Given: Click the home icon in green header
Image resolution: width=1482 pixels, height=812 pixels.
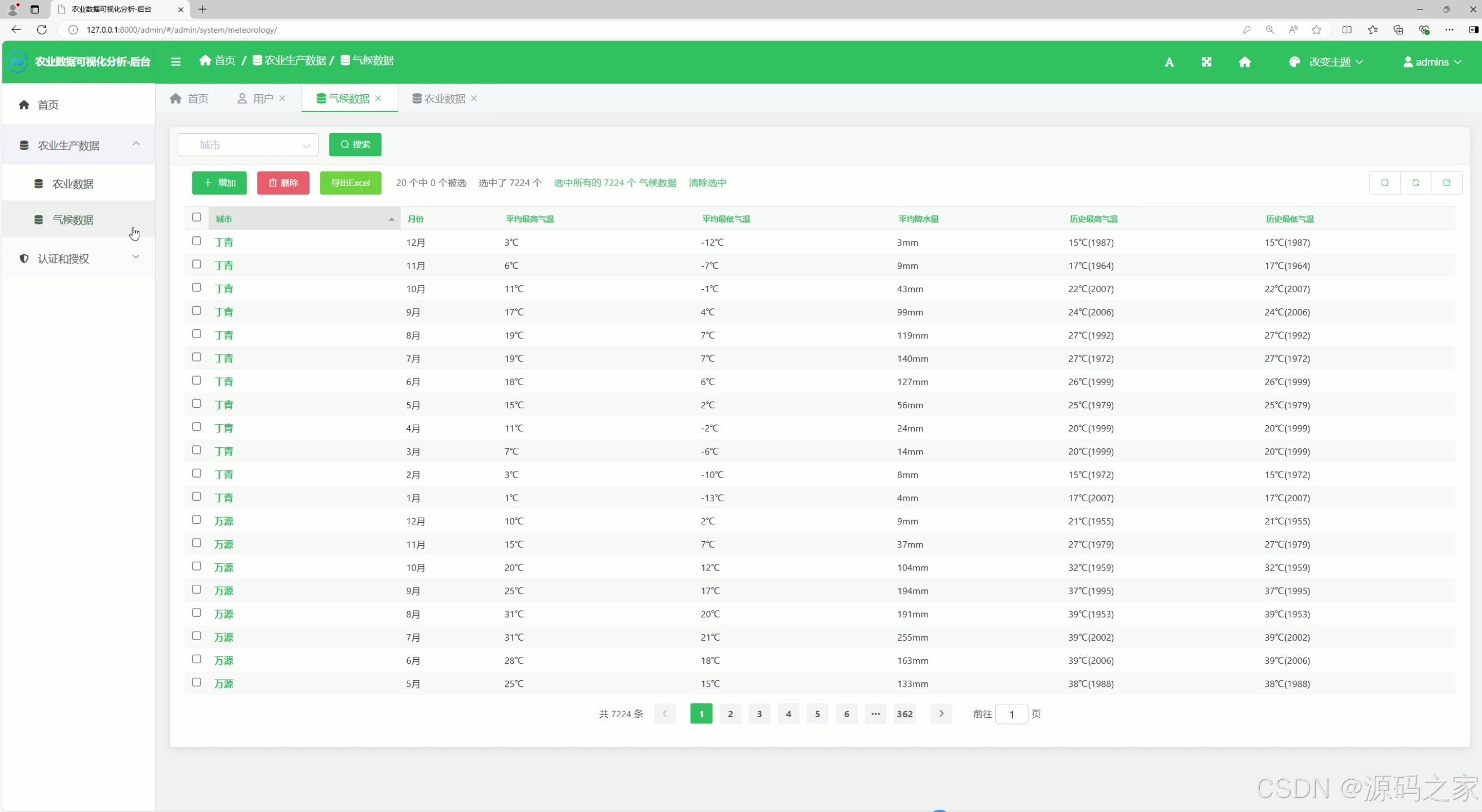Looking at the screenshot, I should [x=1245, y=61].
